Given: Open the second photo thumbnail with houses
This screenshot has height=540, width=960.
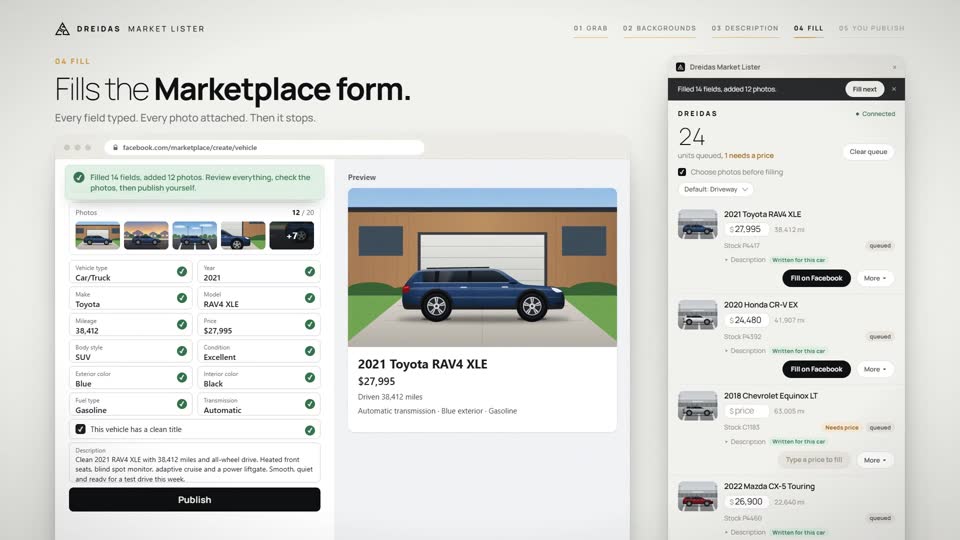Looking at the screenshot, I should point(146,235).
